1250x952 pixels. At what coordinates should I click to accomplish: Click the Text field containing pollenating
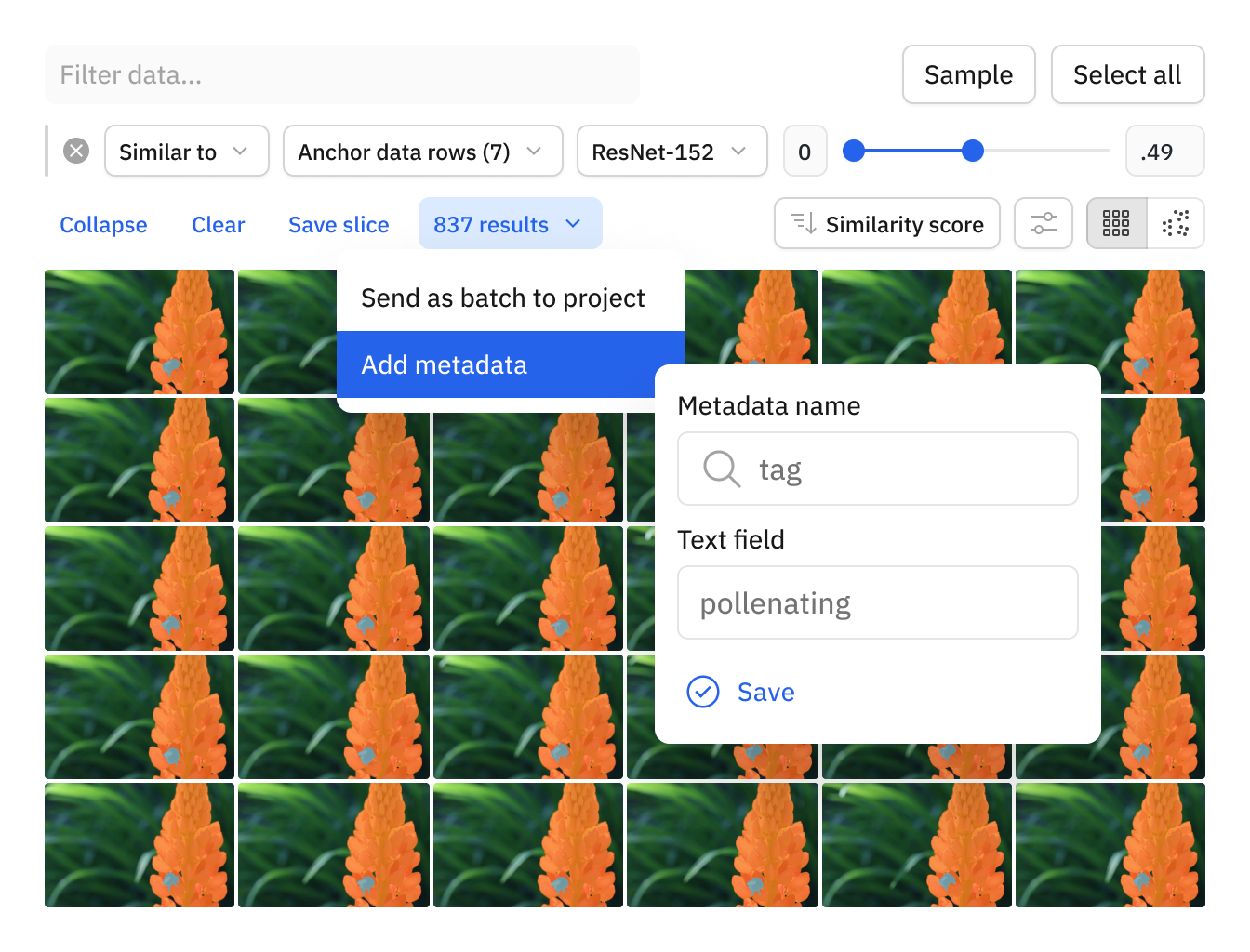(x=878, y=602)
